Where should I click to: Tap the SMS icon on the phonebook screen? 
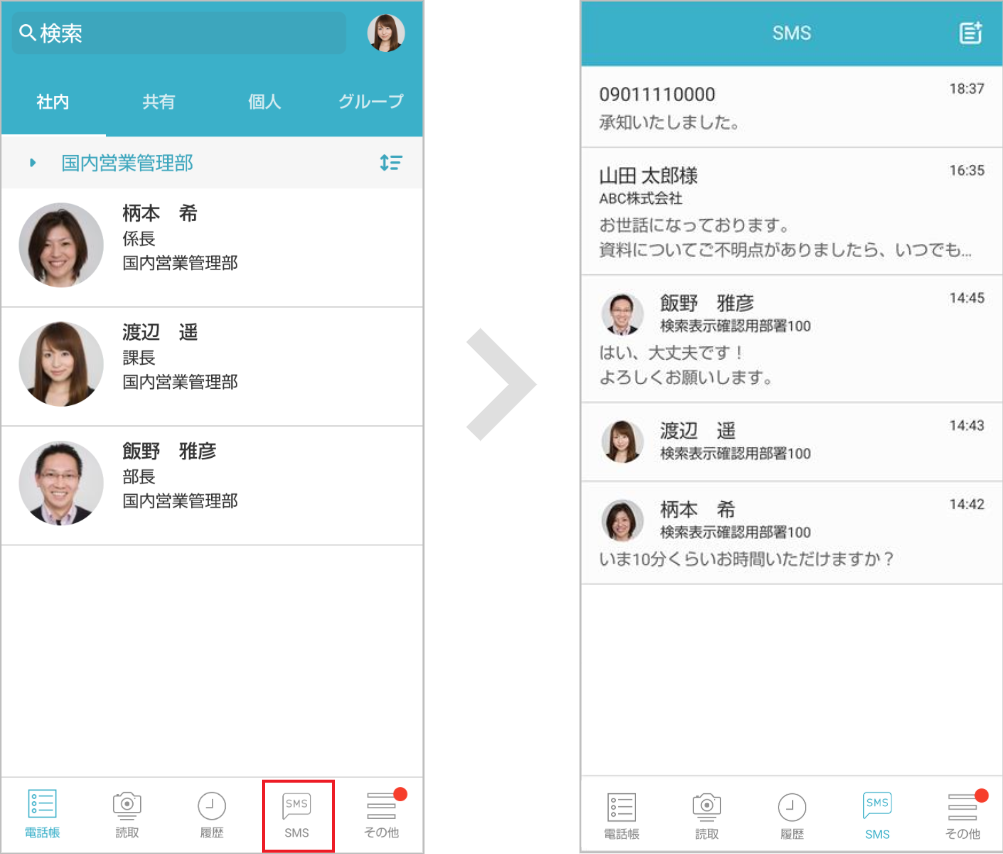coord(297,814)
